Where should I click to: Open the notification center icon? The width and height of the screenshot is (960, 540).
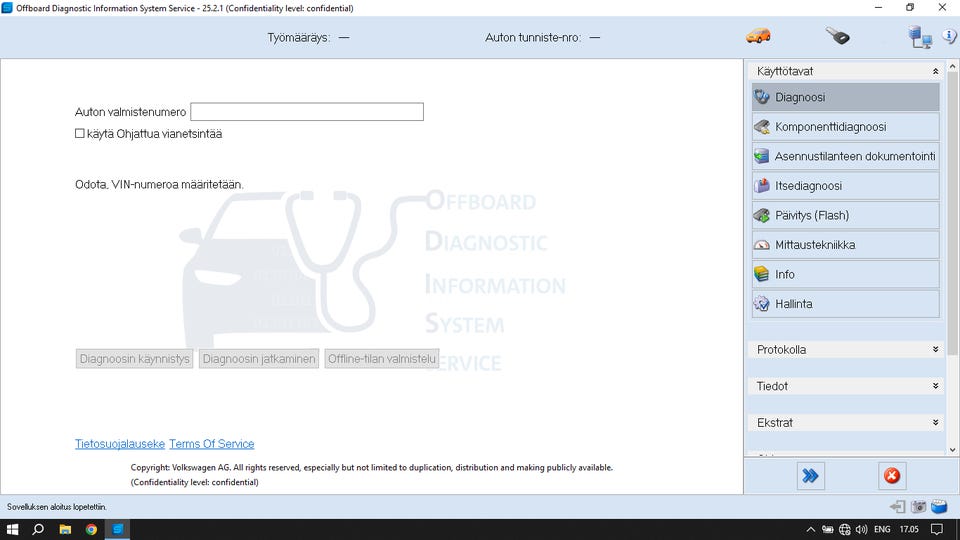click(x=937, y=529)
